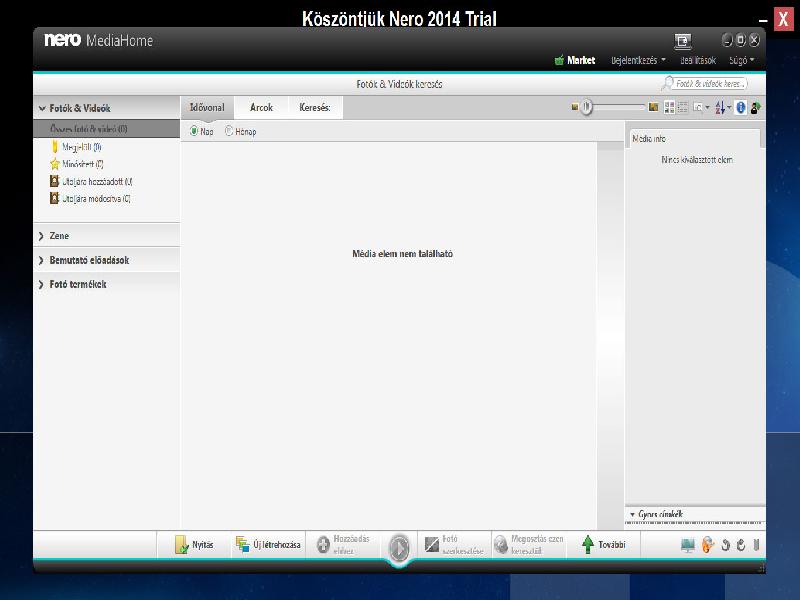Click the small thumbnail size icon
The width and height of the screenshot is (800, 600).
click(575, 107)
